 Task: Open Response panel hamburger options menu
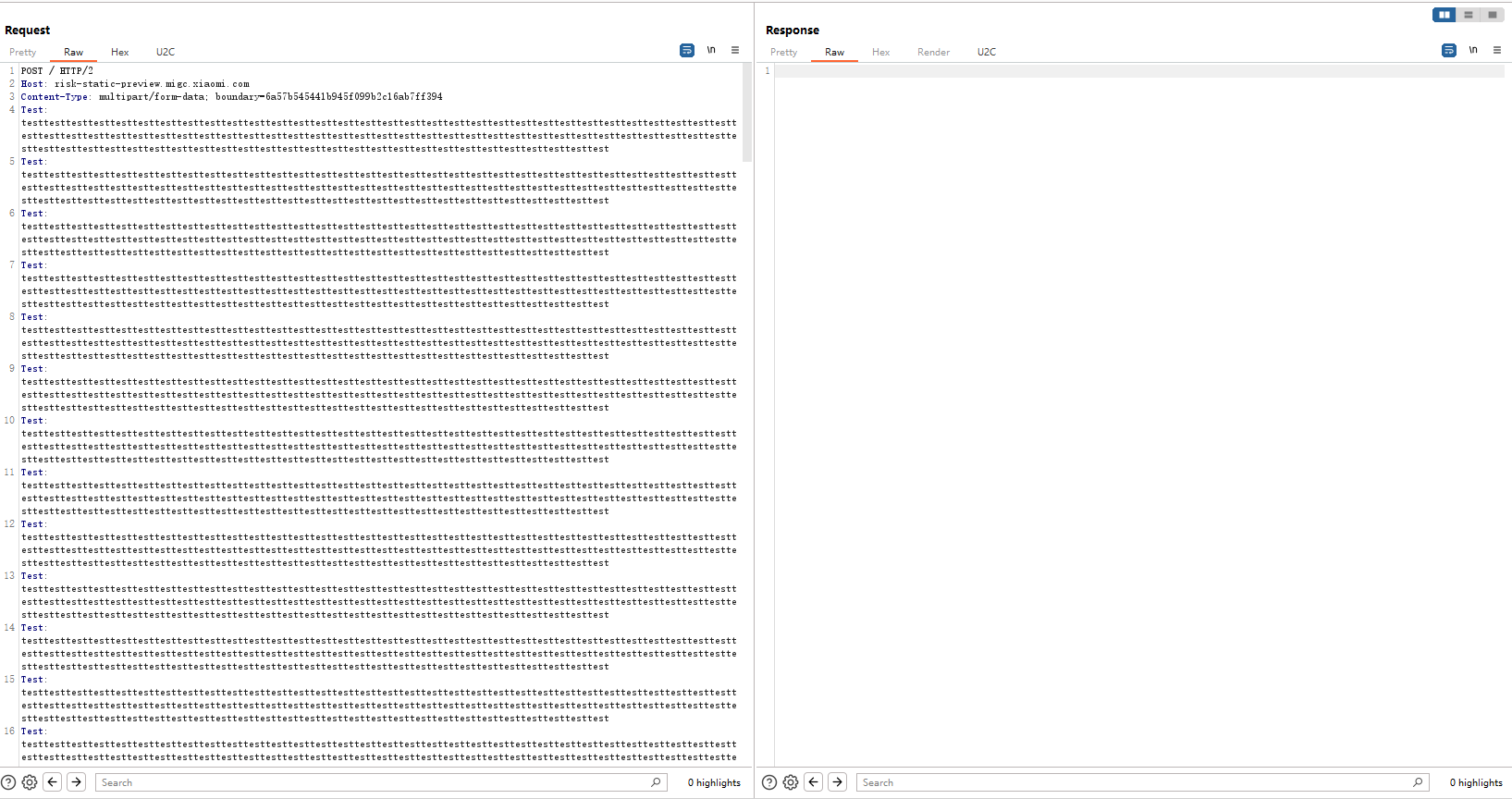1497,50
